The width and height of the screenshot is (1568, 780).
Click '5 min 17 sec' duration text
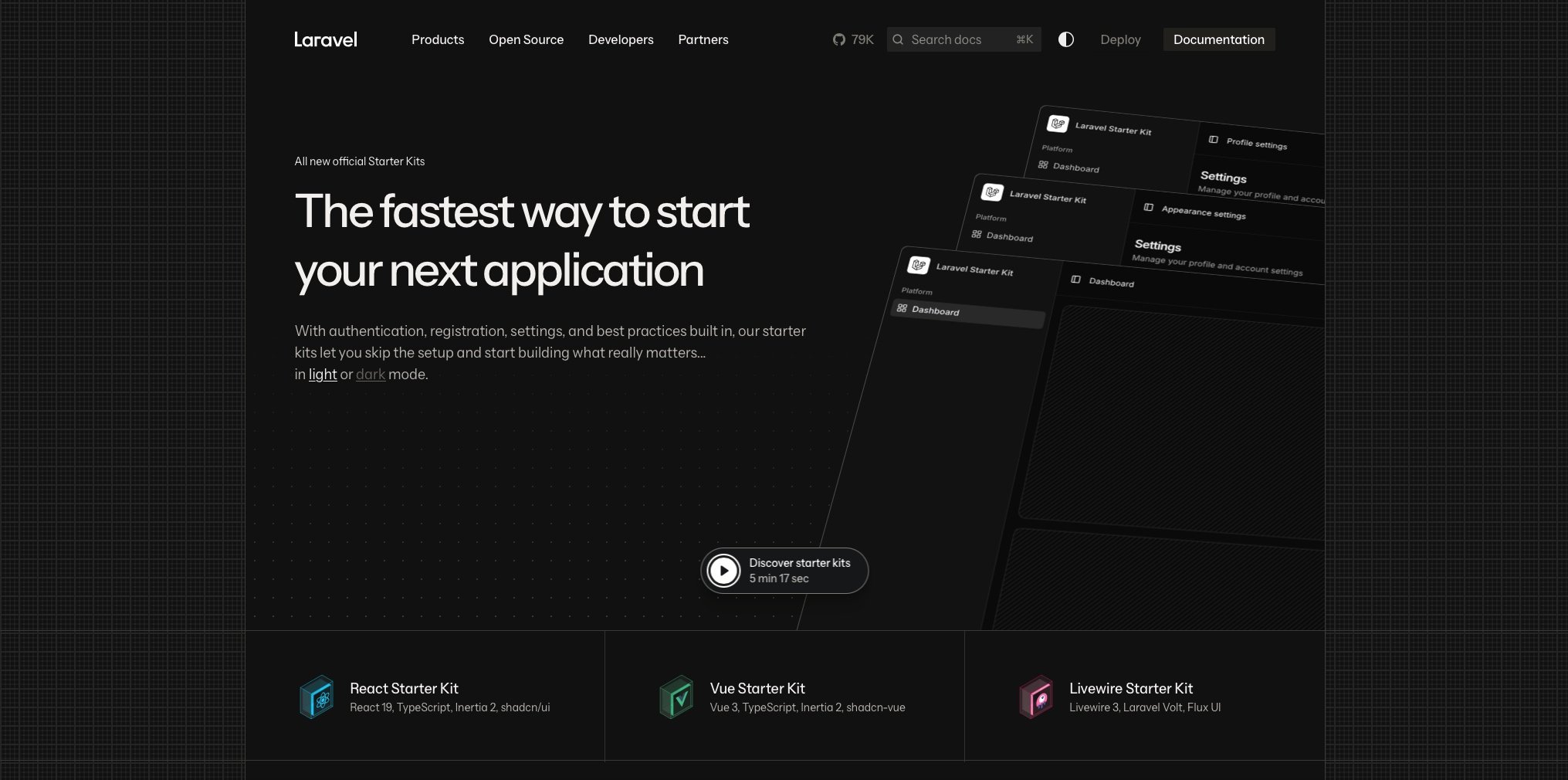point(779,578)
